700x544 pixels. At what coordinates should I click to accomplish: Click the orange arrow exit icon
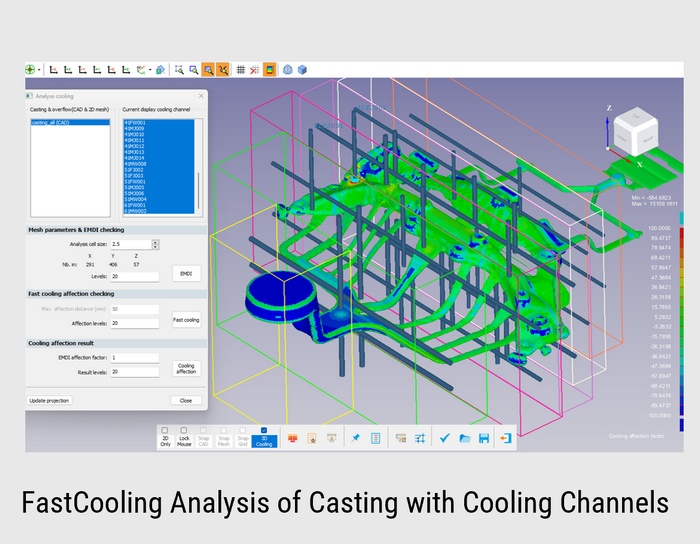pyautogui.click(x=506, y=438)
